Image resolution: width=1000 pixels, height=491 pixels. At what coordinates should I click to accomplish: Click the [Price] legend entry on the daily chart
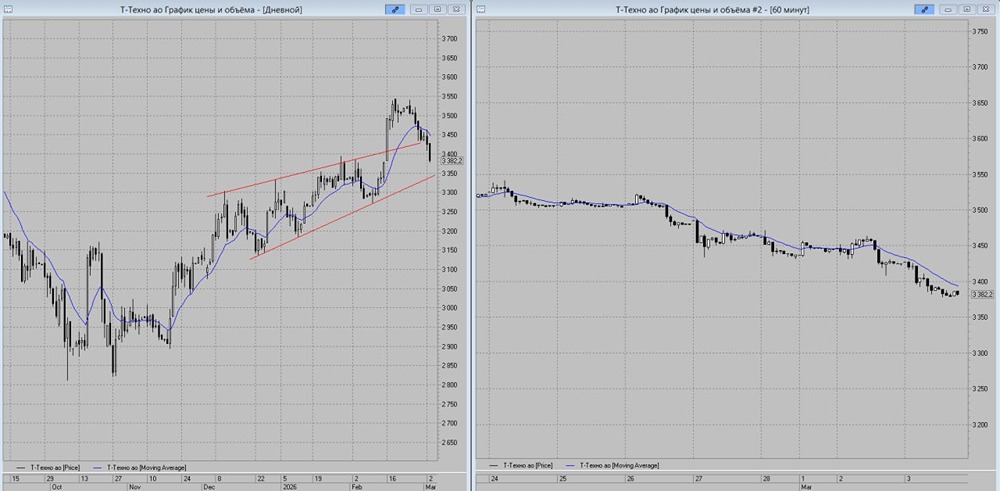[x=55, y=466]
